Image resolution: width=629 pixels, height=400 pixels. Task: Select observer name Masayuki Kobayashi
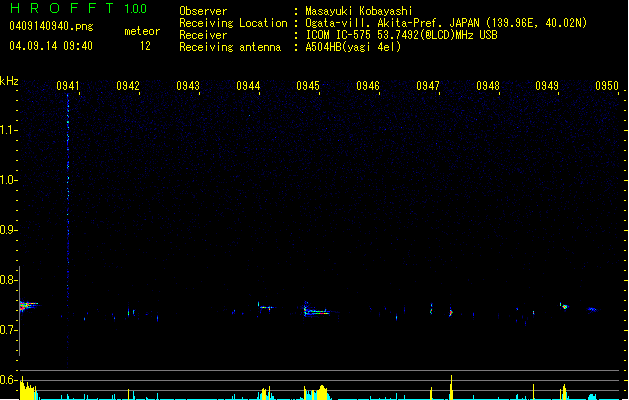coord(359,11)
